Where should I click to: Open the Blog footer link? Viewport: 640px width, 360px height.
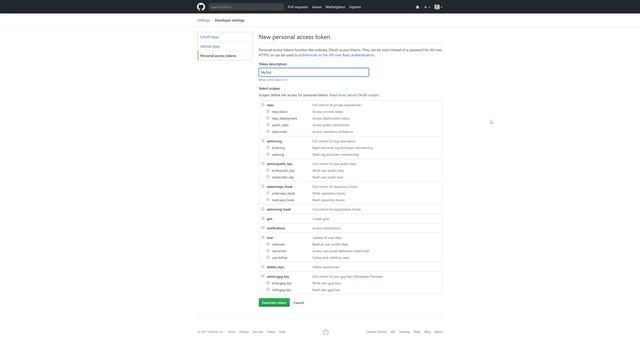tap(427, 332)
